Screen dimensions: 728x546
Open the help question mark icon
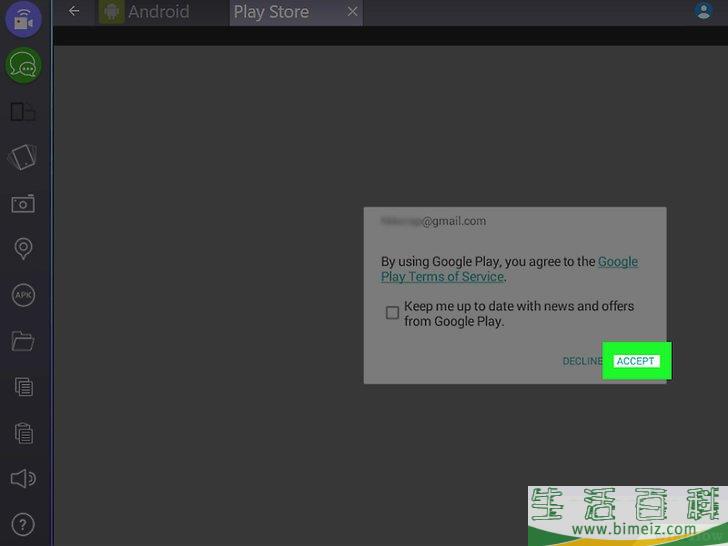click(x=23, y=525)
